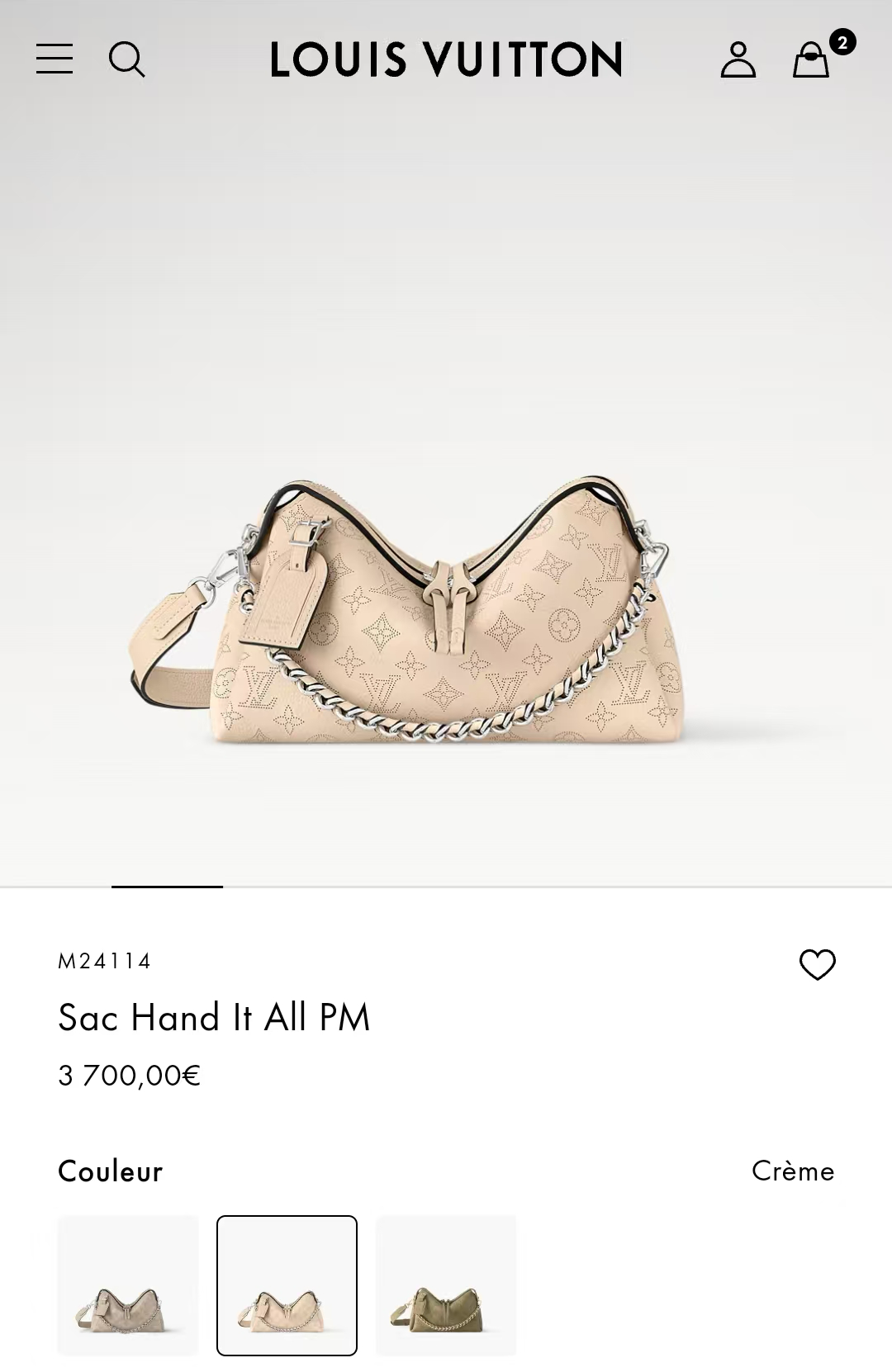Open the shopping bag icon
The width and height of the screenshot is (892, 1372).
810,59
